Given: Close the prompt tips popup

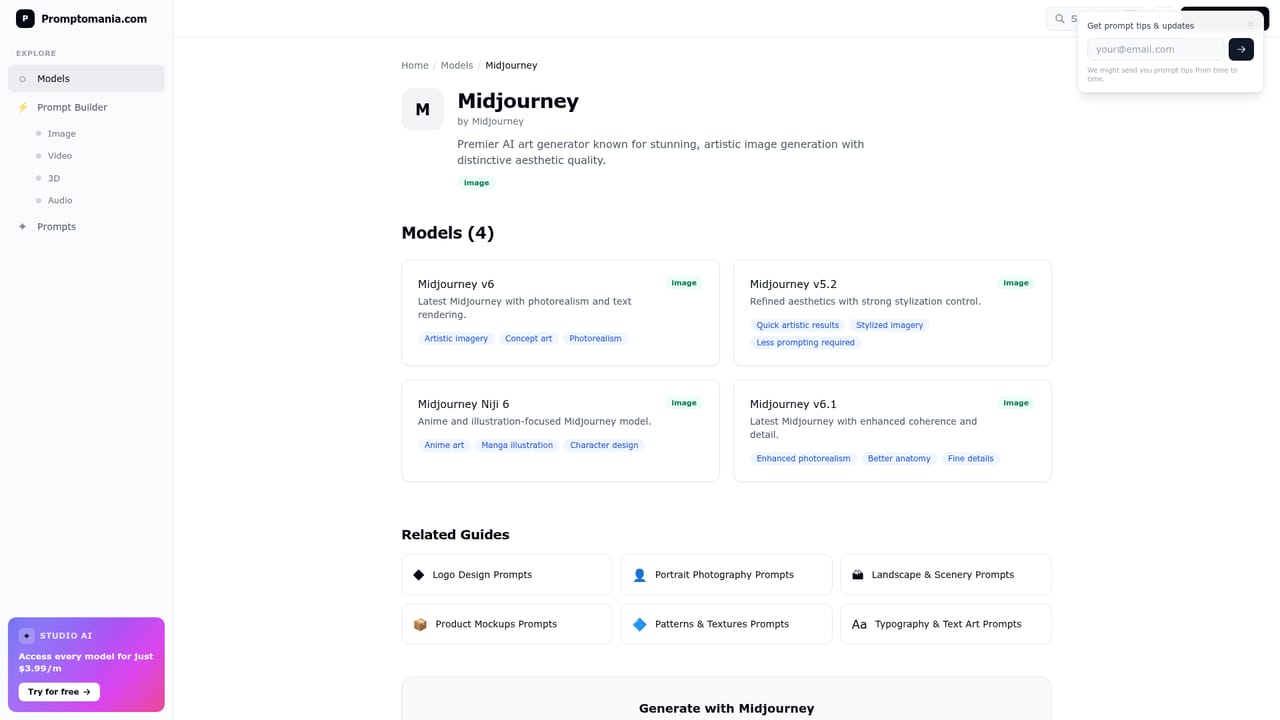Looking at the screenshot, I should tap(1250, 25).
